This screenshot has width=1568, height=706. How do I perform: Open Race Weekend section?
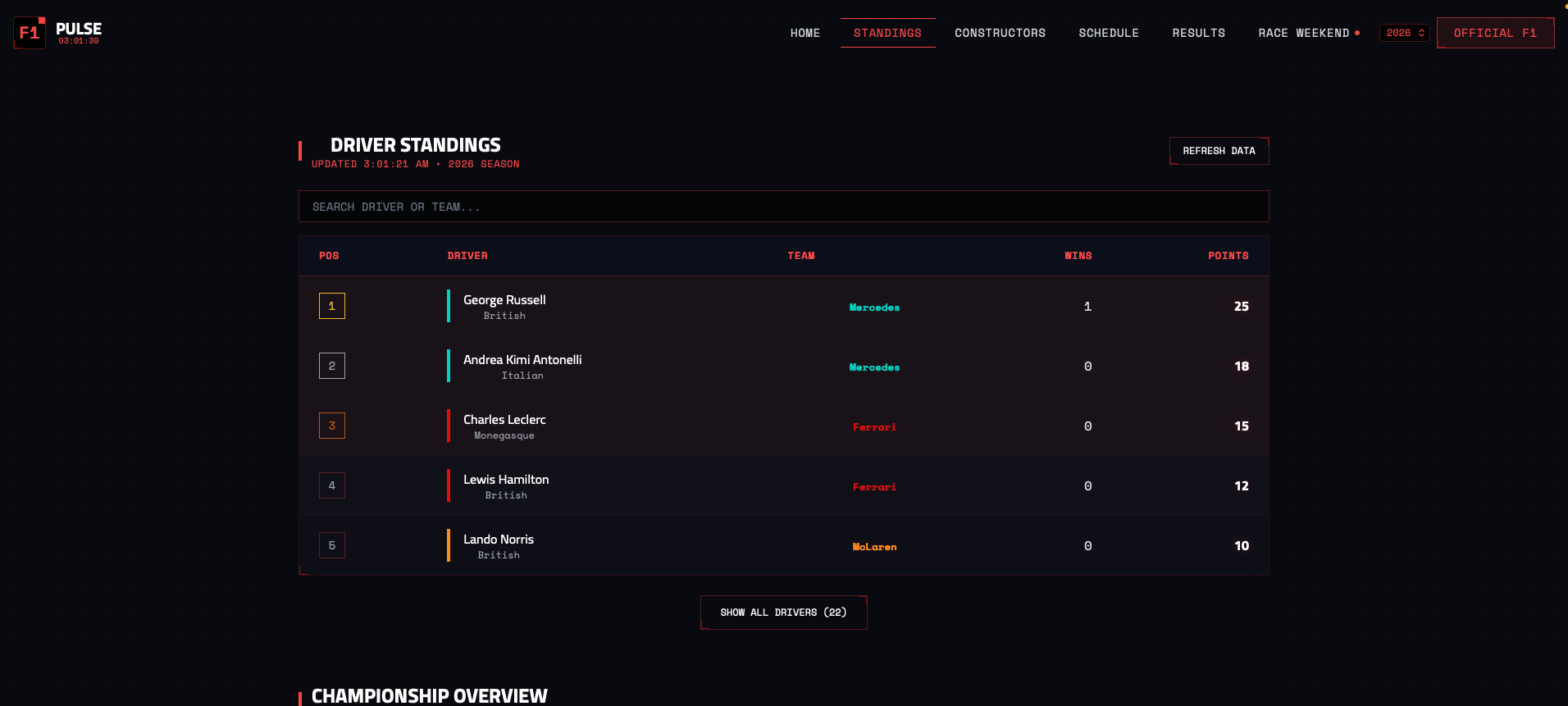pyautogui.click(x=1309, y=33)
